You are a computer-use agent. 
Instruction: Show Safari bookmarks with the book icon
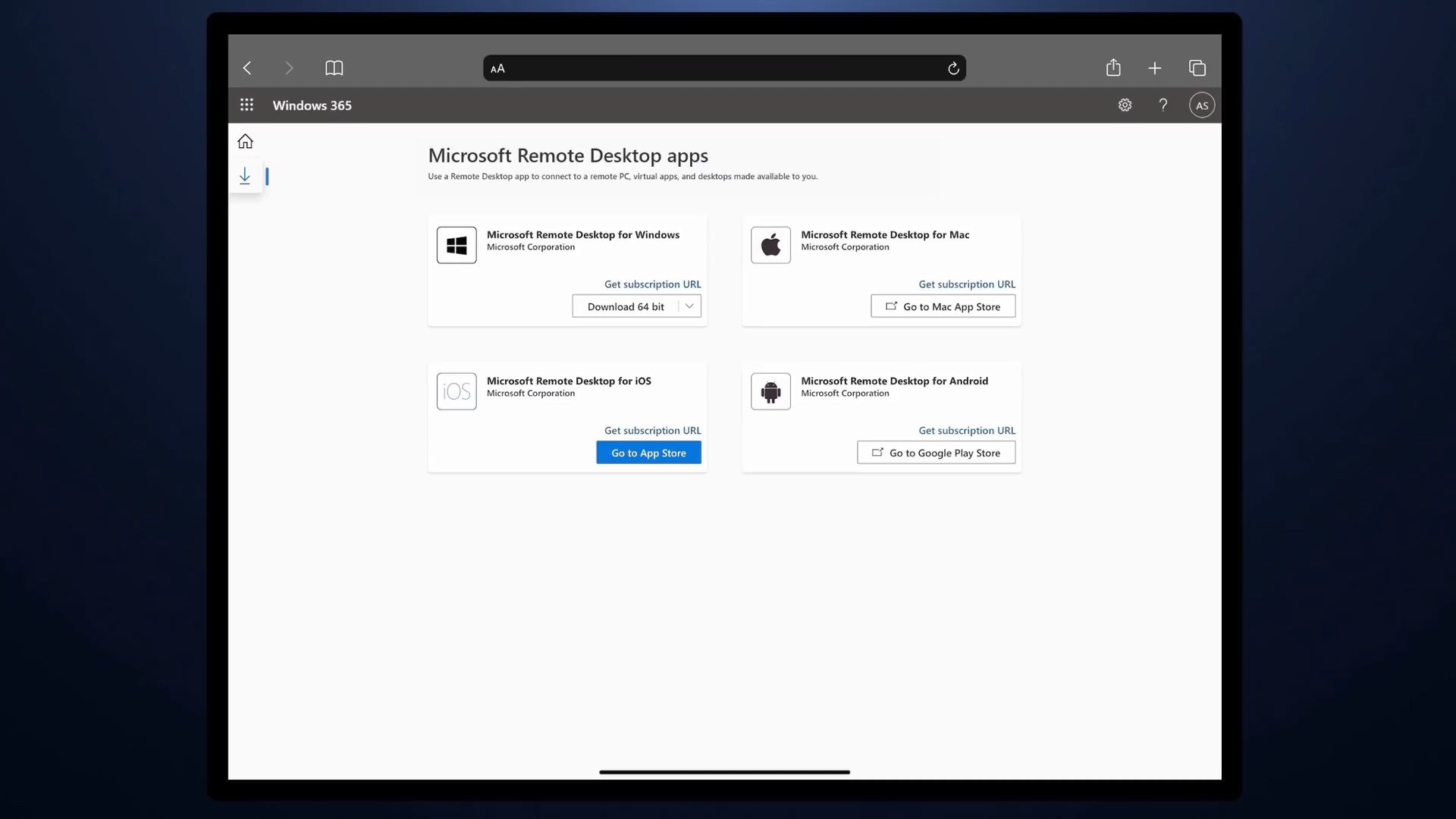pos(334,67)
